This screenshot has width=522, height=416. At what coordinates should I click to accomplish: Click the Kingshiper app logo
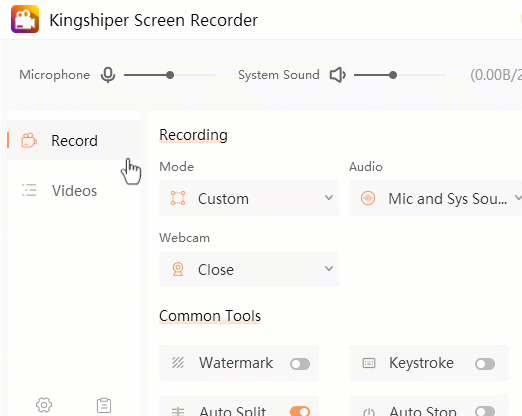point(25,19)
